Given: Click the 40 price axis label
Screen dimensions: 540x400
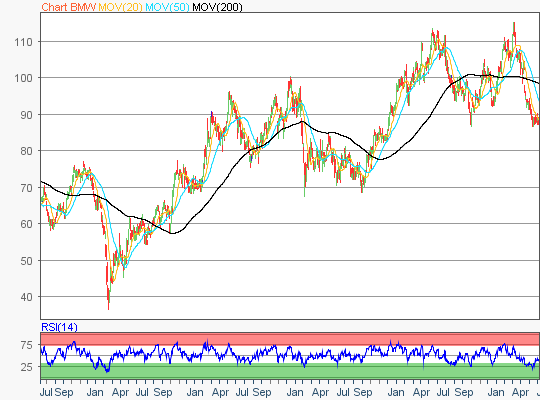Looking at the screenshot, I should [x=27, y=297].
